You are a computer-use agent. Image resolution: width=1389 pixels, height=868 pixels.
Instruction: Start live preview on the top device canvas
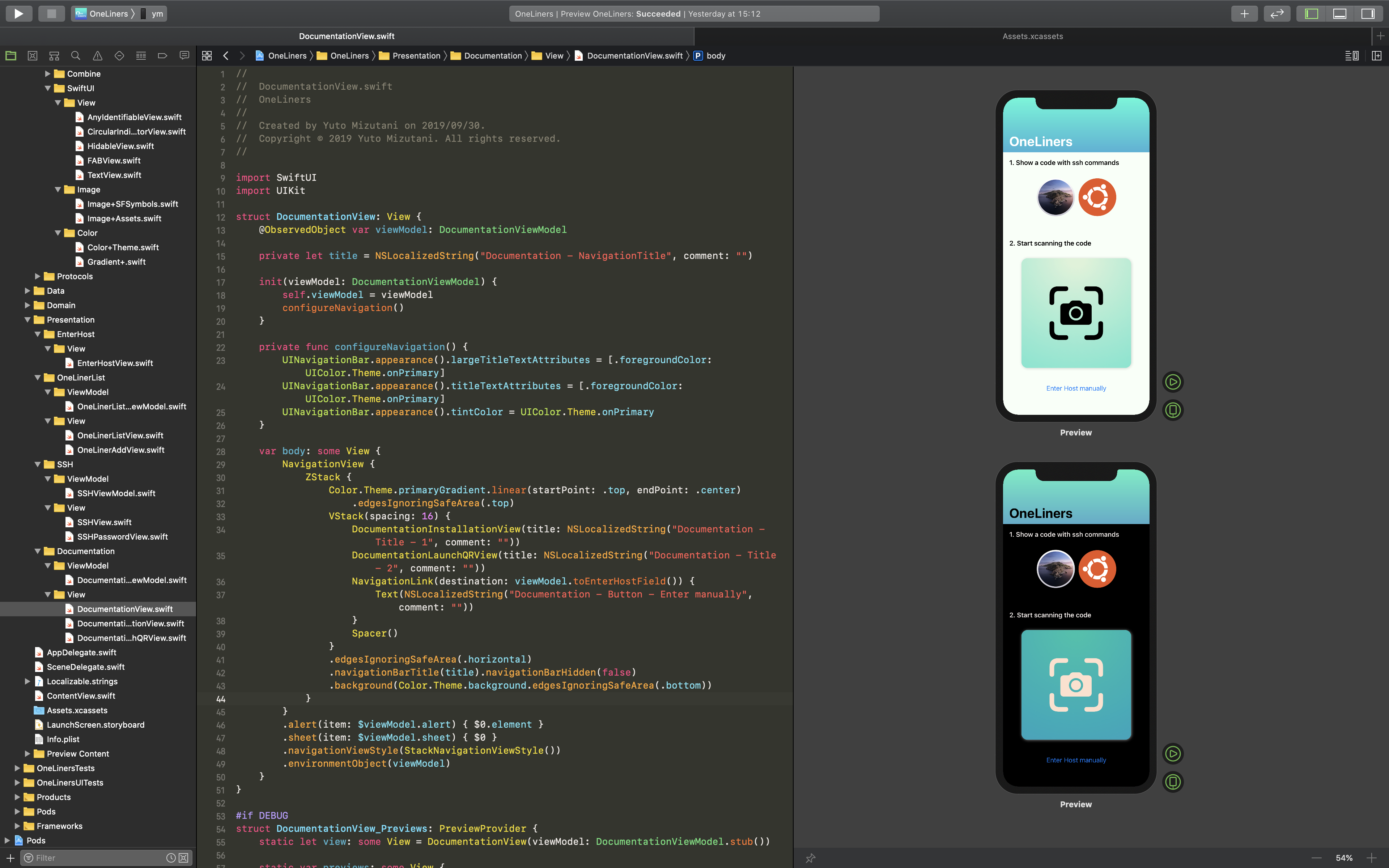click(x=1173, y=382)
